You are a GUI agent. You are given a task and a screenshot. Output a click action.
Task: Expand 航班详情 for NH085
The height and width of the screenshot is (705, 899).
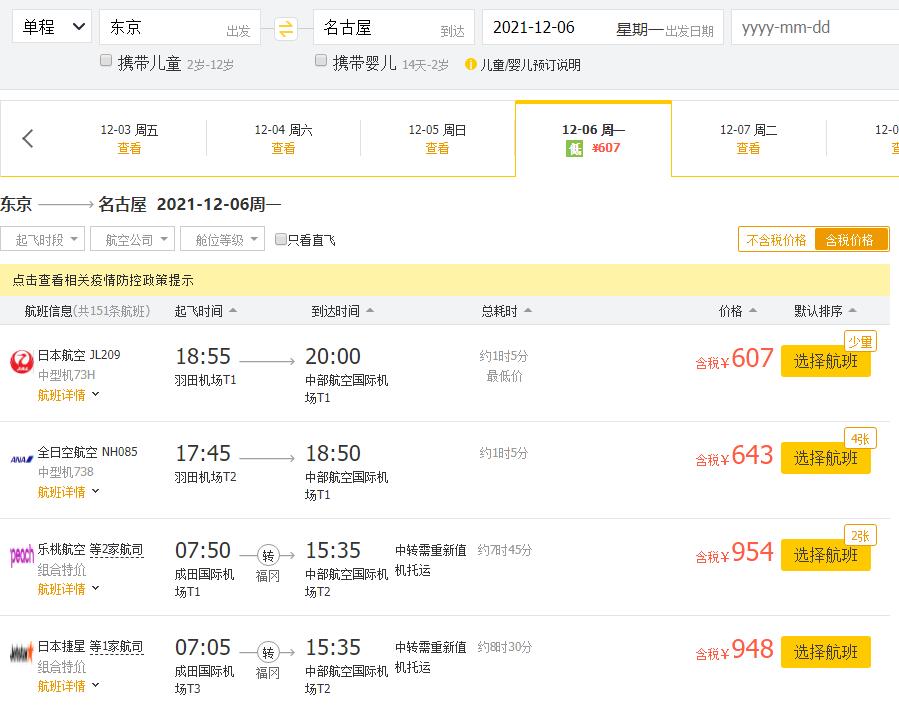tap(68, 492)
